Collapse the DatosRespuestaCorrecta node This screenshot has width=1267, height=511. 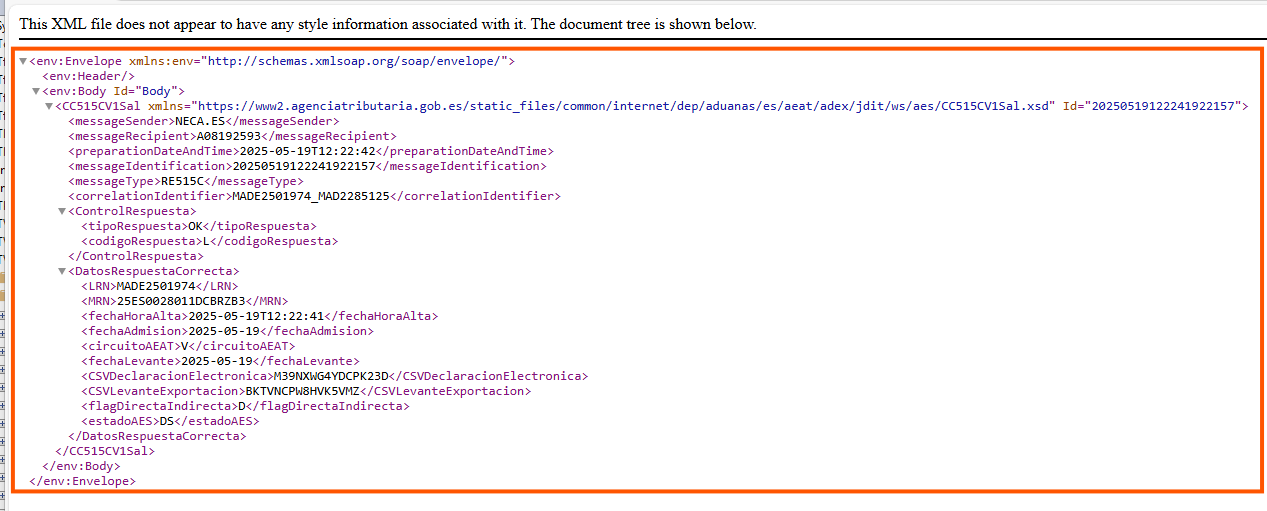pyautogui.click(x=62, y=272)
